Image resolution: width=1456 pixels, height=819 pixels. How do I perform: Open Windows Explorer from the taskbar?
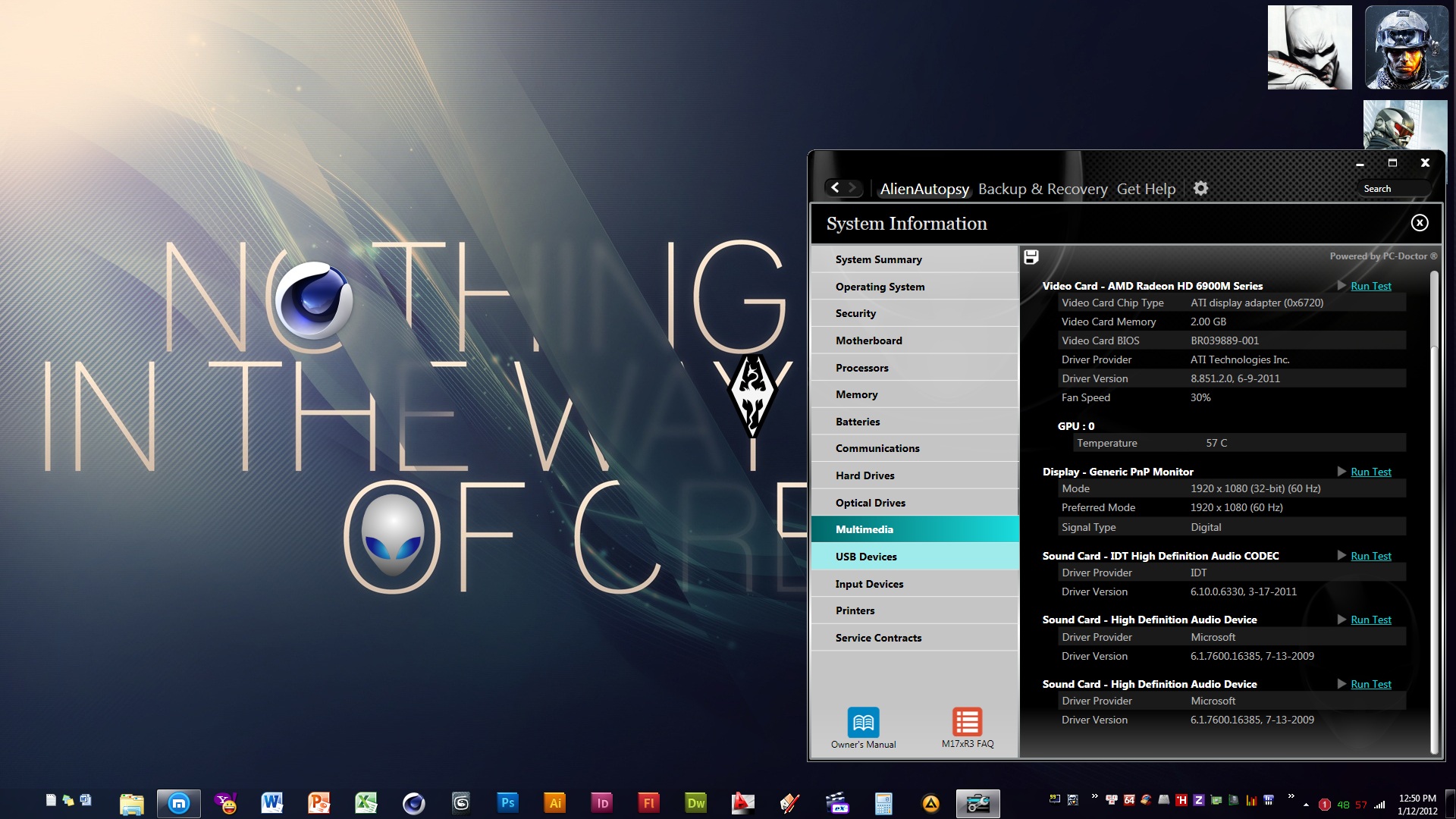point(131,803)
